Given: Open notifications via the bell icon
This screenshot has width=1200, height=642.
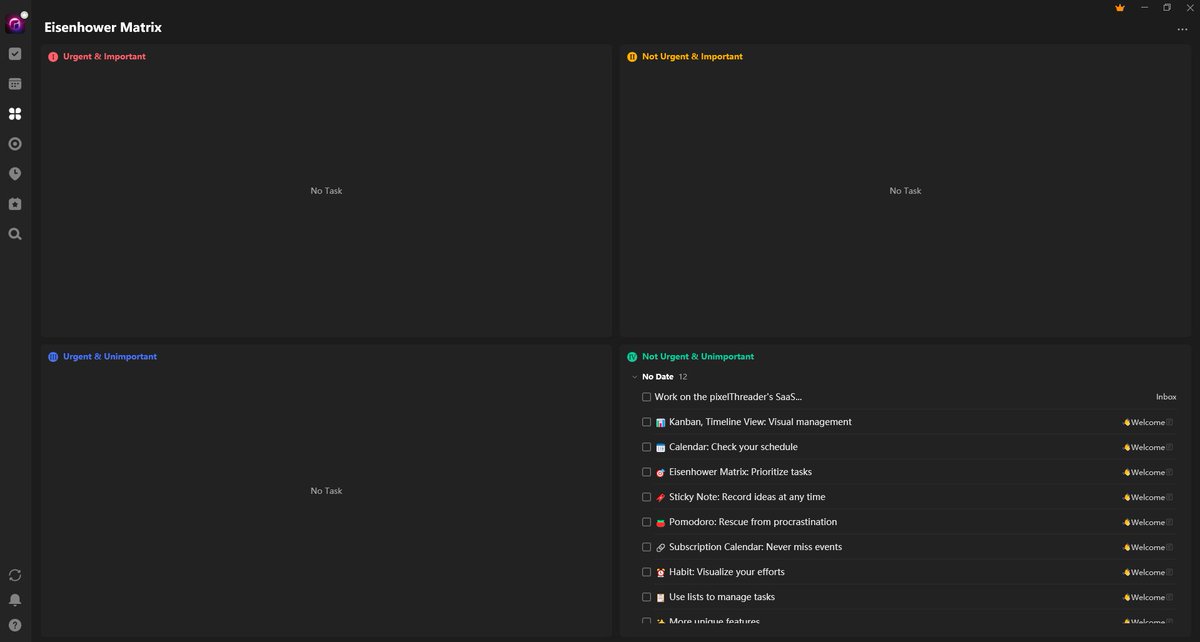Looking at the screenshot, I should [14, 600].
